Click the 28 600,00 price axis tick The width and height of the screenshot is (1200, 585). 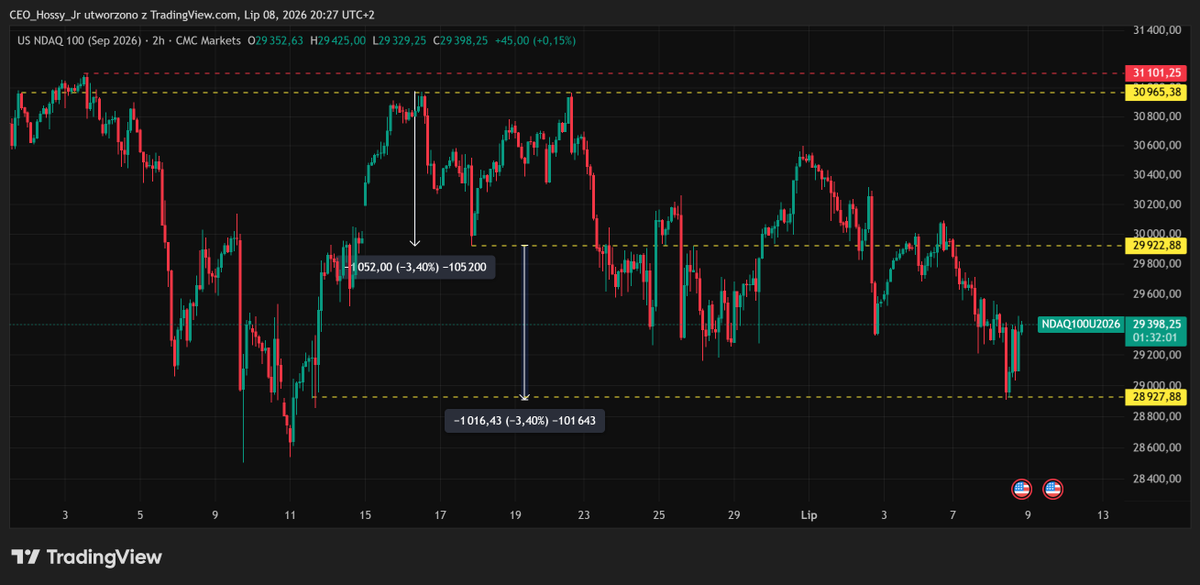click(1159, 448)
